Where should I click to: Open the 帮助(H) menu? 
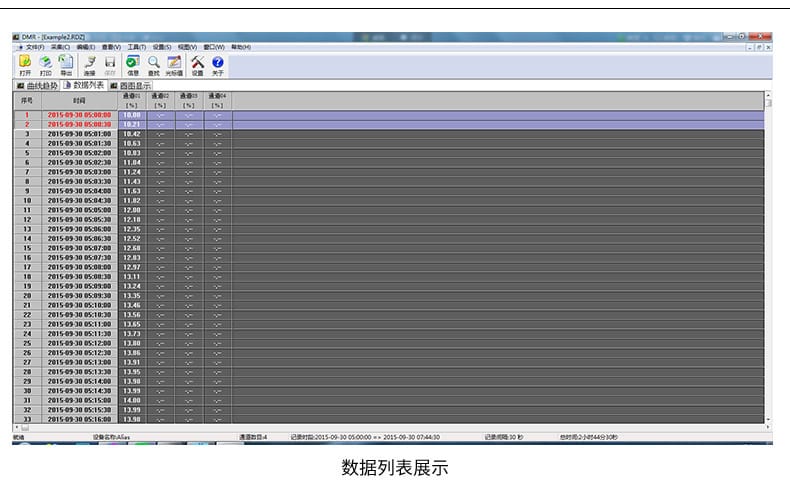tap(241, 47)
